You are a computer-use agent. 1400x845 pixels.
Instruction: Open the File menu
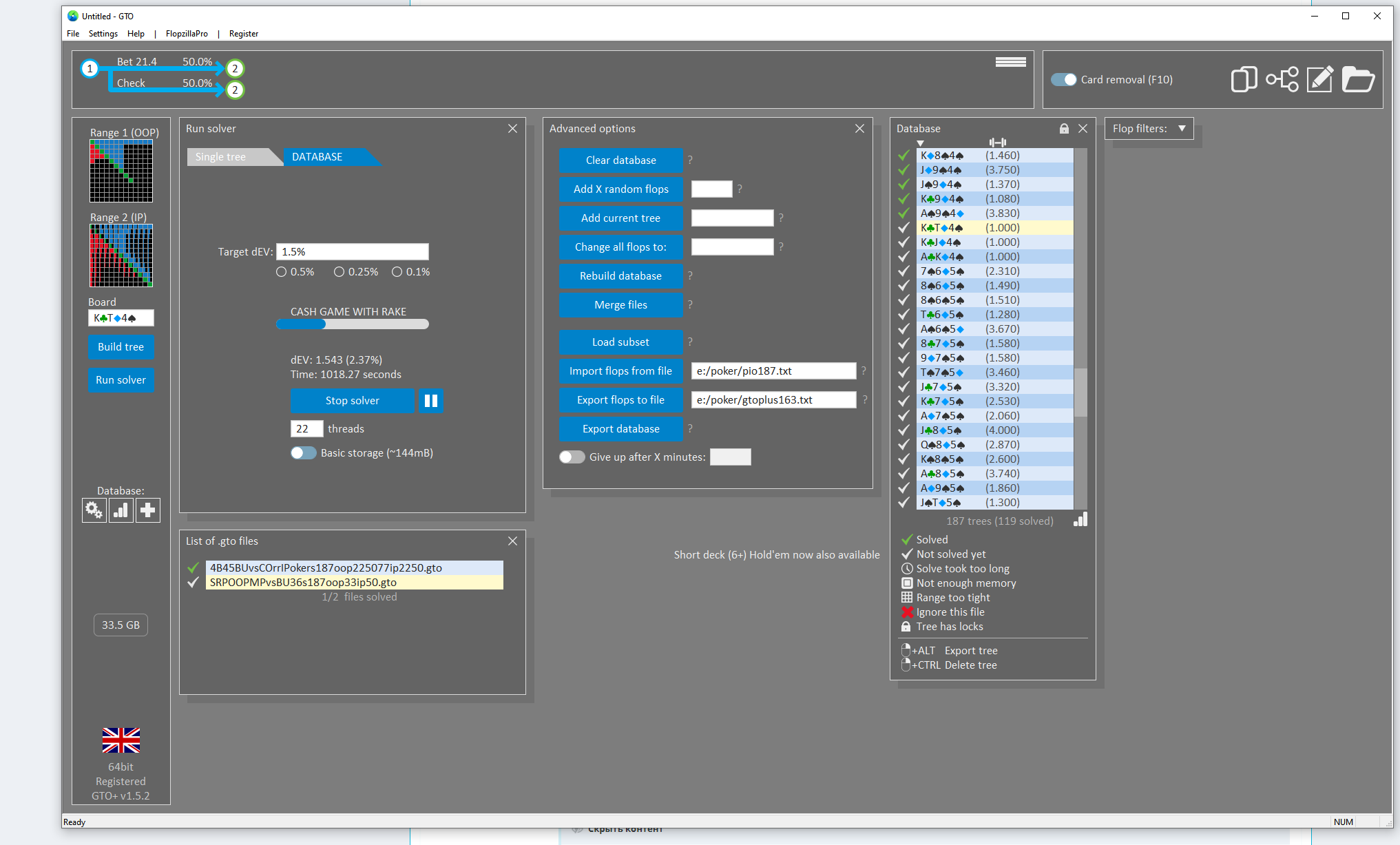73,34
